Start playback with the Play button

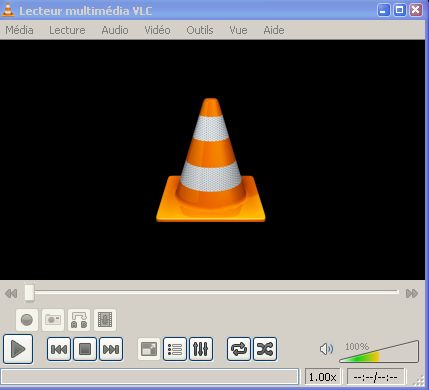pyautogui.click(x=18, y=349)
